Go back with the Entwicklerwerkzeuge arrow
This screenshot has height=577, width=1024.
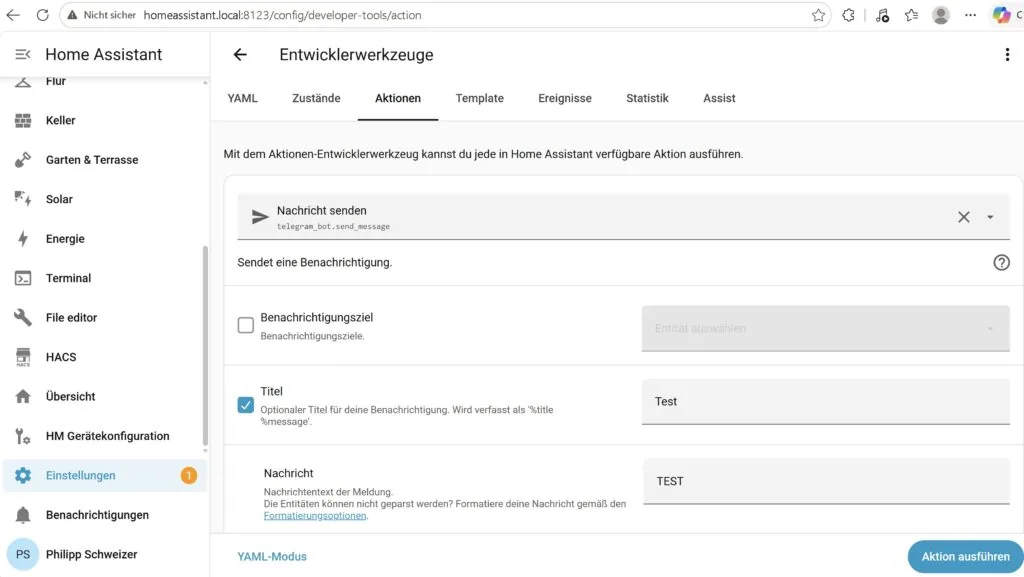pyautogui.click(x=240, y=55)
